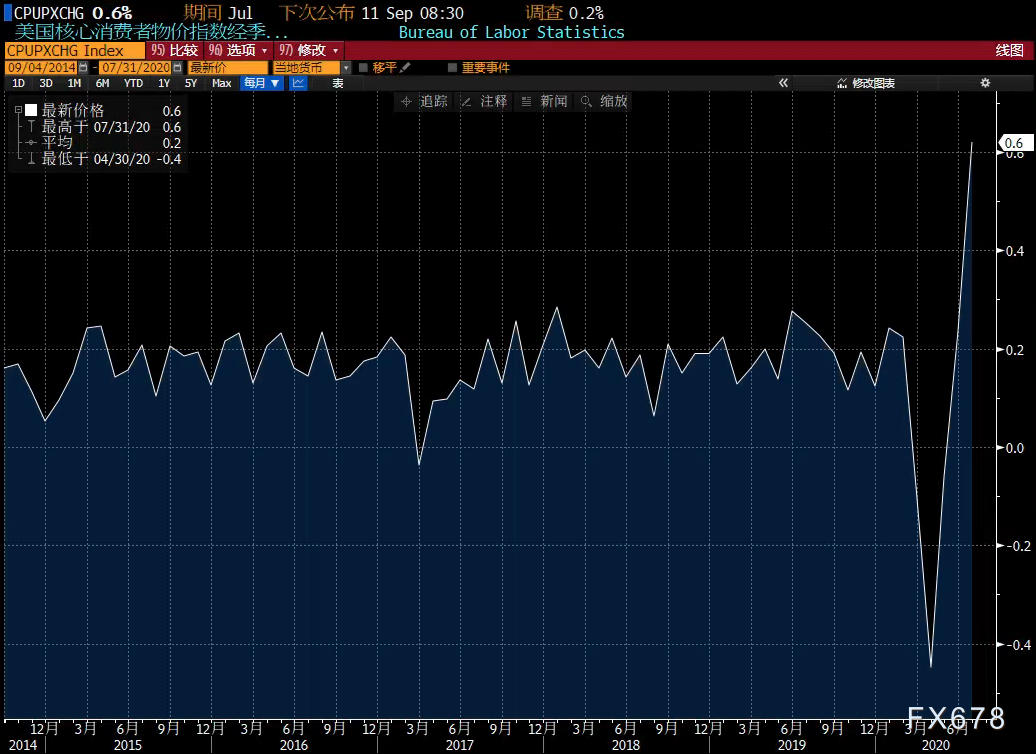The height and width of the screenshot is (754, 1036).
Task: Click the white 最新价格 series color swatch
Action: click(x=31, y=110)
